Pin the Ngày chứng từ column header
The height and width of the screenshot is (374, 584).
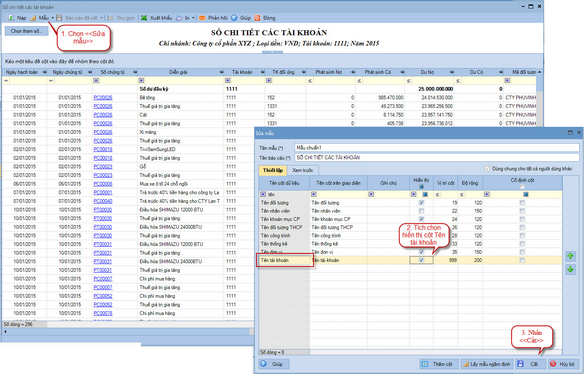(90, 72)
